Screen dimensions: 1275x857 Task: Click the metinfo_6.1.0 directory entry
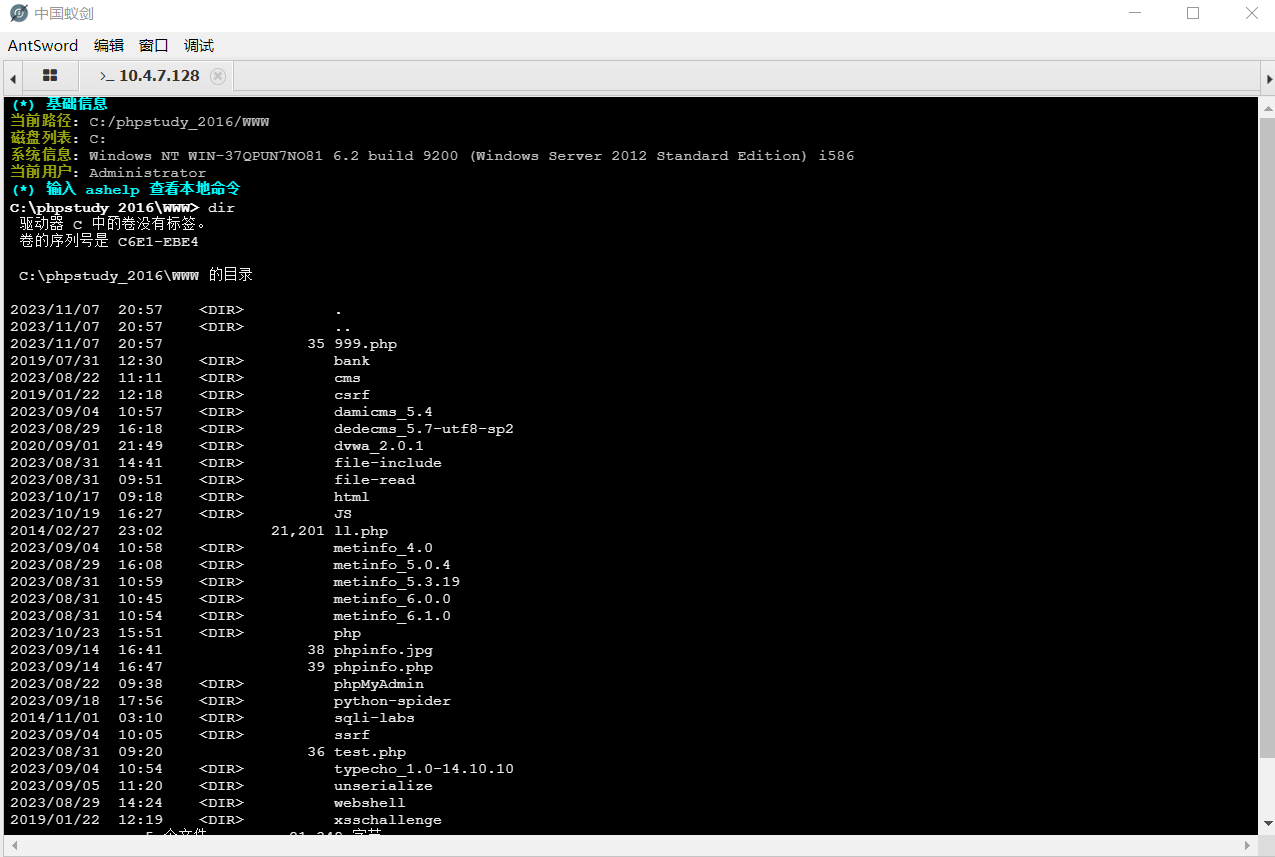pyautogui.click(x=392, y=616)
